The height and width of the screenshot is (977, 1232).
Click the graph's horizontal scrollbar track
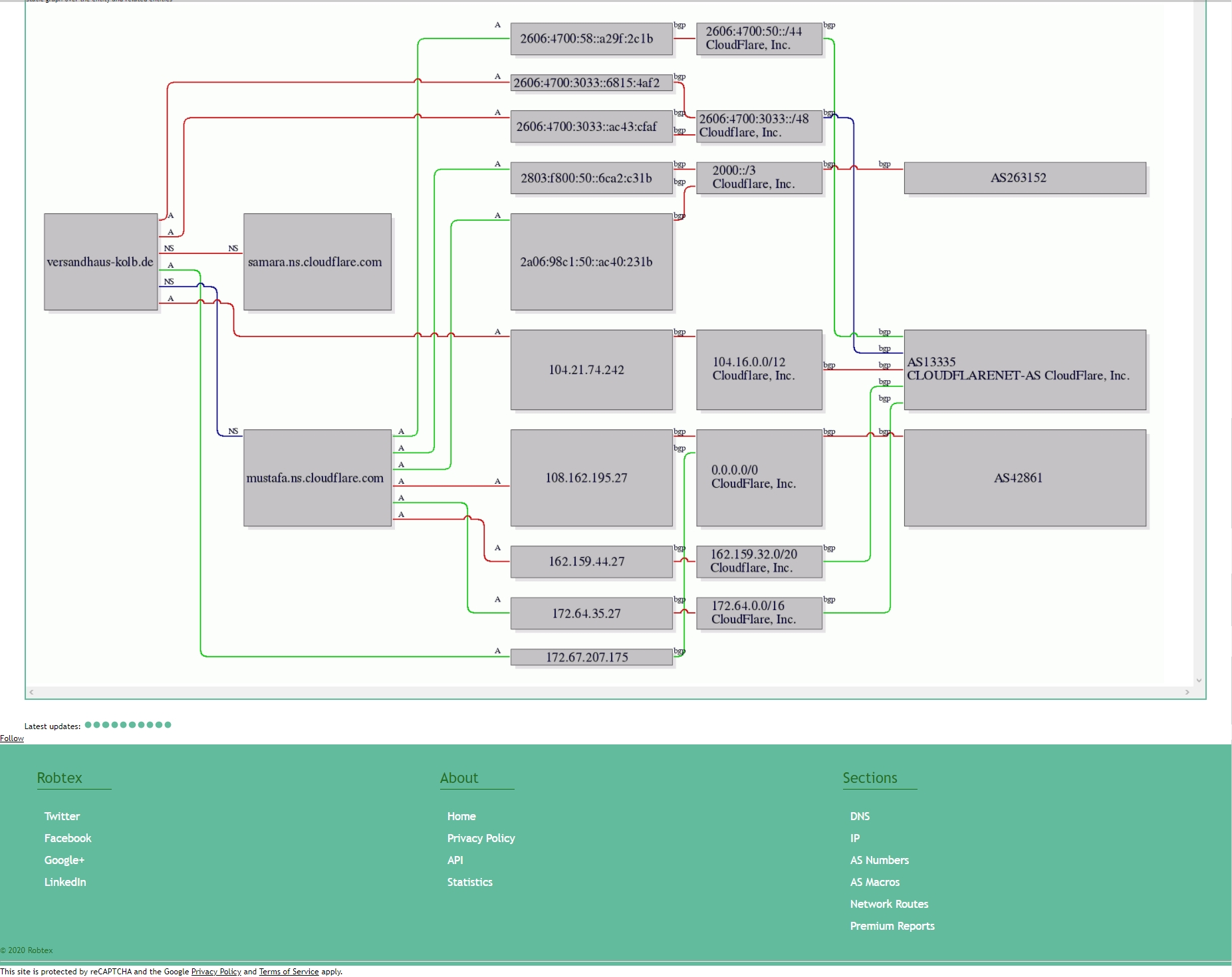tap(608, 693)
